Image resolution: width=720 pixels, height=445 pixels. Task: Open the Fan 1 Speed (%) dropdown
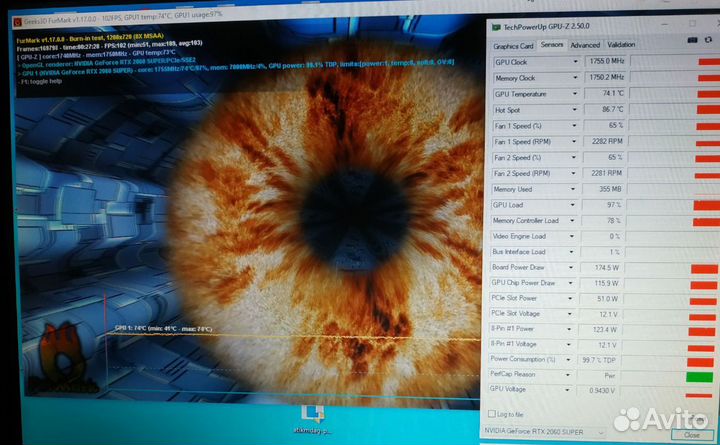click(x=574, y=125)
